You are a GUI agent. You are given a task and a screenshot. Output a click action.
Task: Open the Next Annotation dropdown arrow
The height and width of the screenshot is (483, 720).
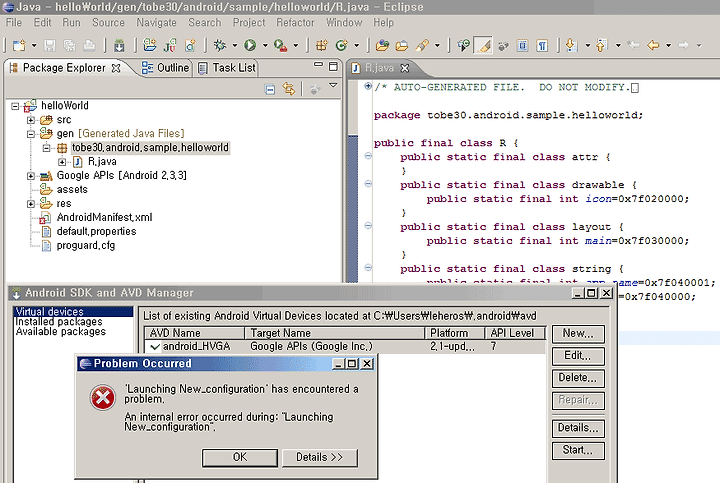tap(587, 45)
